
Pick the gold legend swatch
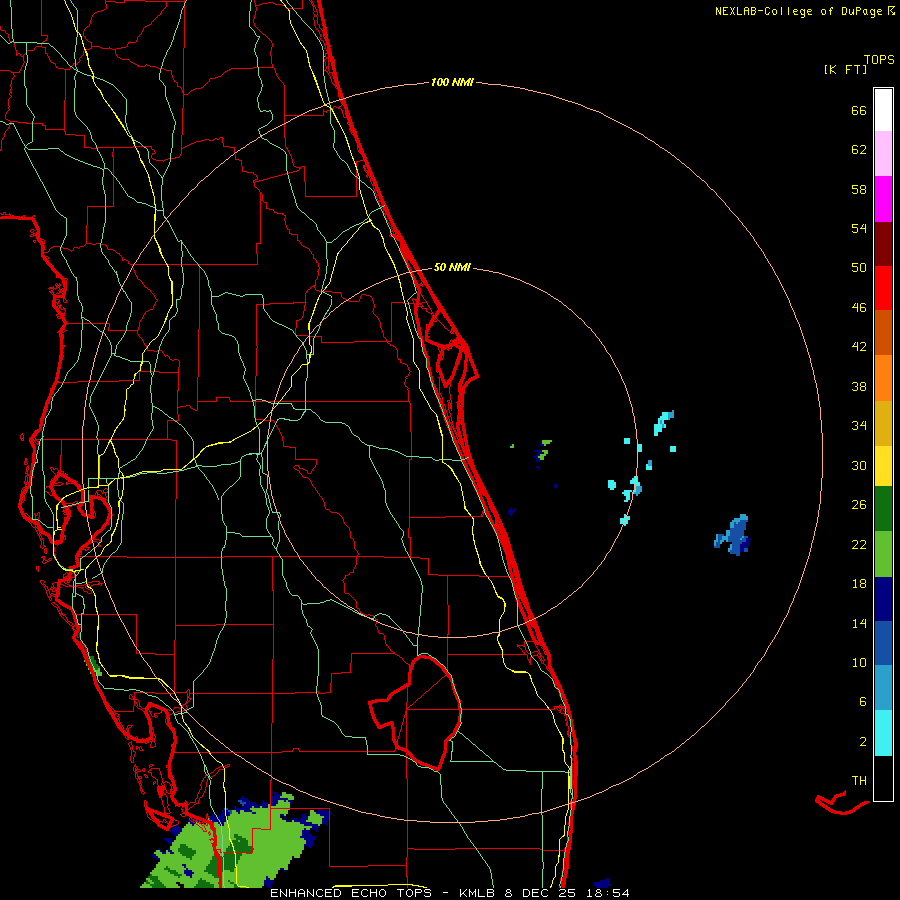[x=883, y=423]
